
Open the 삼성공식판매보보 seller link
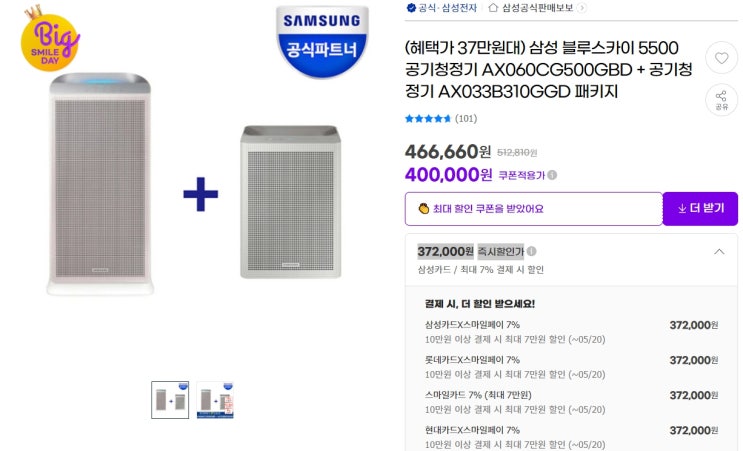[x=537, y=7]
